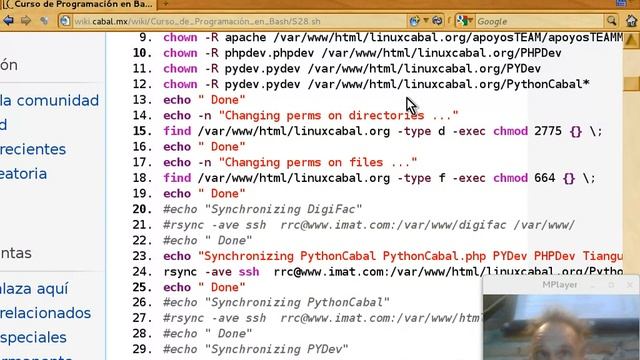Click the reload icon in address bar

point(437,20)
